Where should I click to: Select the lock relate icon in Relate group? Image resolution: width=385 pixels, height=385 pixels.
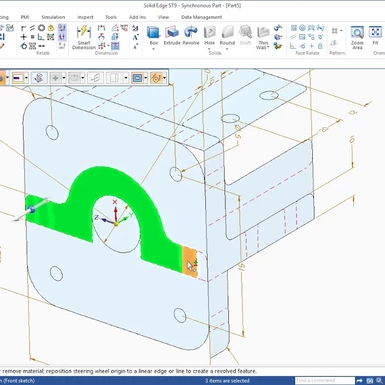(x=51, y=28)
